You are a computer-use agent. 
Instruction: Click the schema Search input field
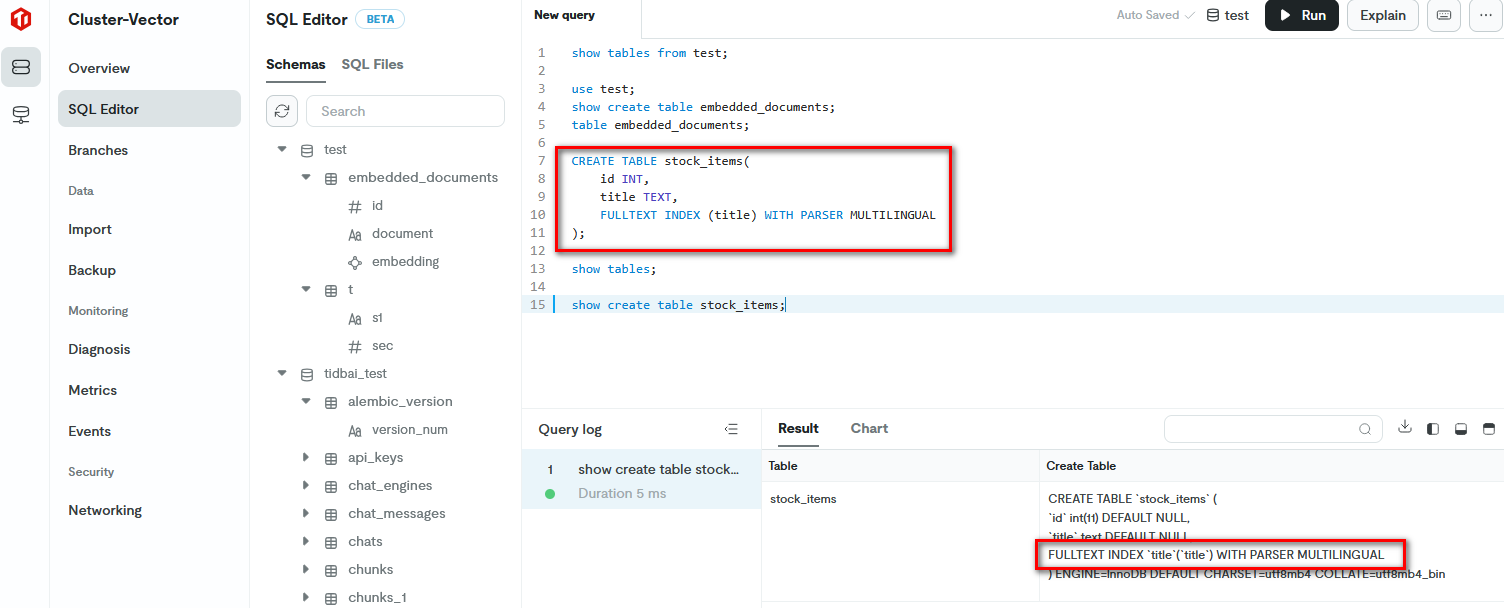(x=405, y=111)
